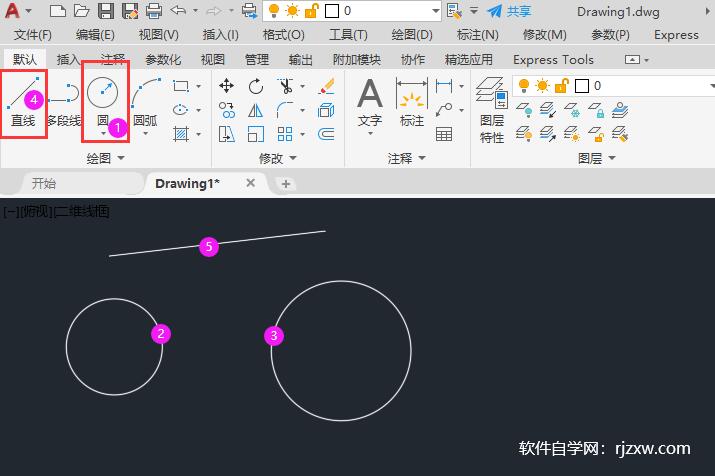Image resolution: width=715 pixels, height=476 pixels.
Task: Click the Erase tool icon
Action: 326,86
